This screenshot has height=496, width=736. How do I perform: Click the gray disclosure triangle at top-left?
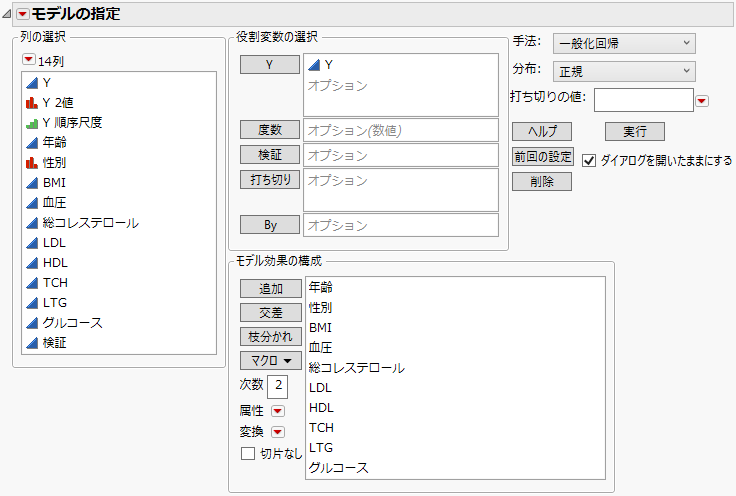(x=8, y=14)
